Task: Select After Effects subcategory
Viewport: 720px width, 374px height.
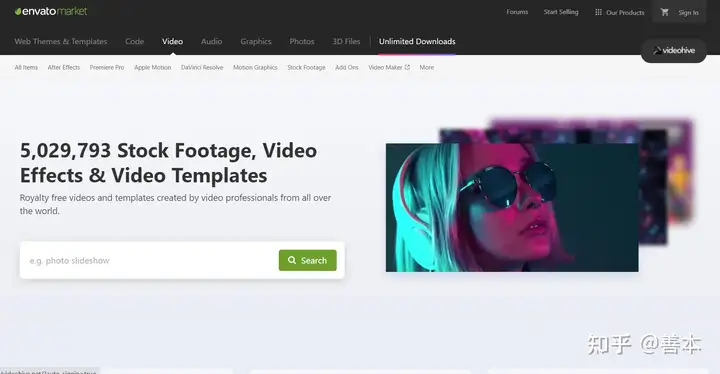Action: [64, 68]
